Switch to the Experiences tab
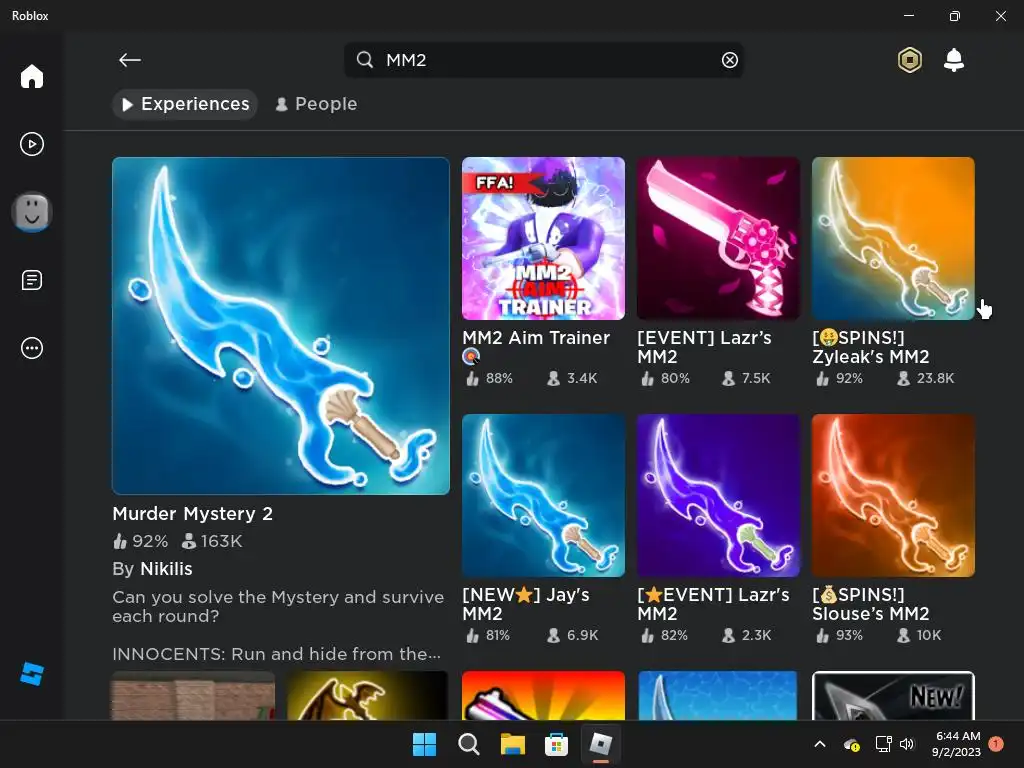 [185, 104]
